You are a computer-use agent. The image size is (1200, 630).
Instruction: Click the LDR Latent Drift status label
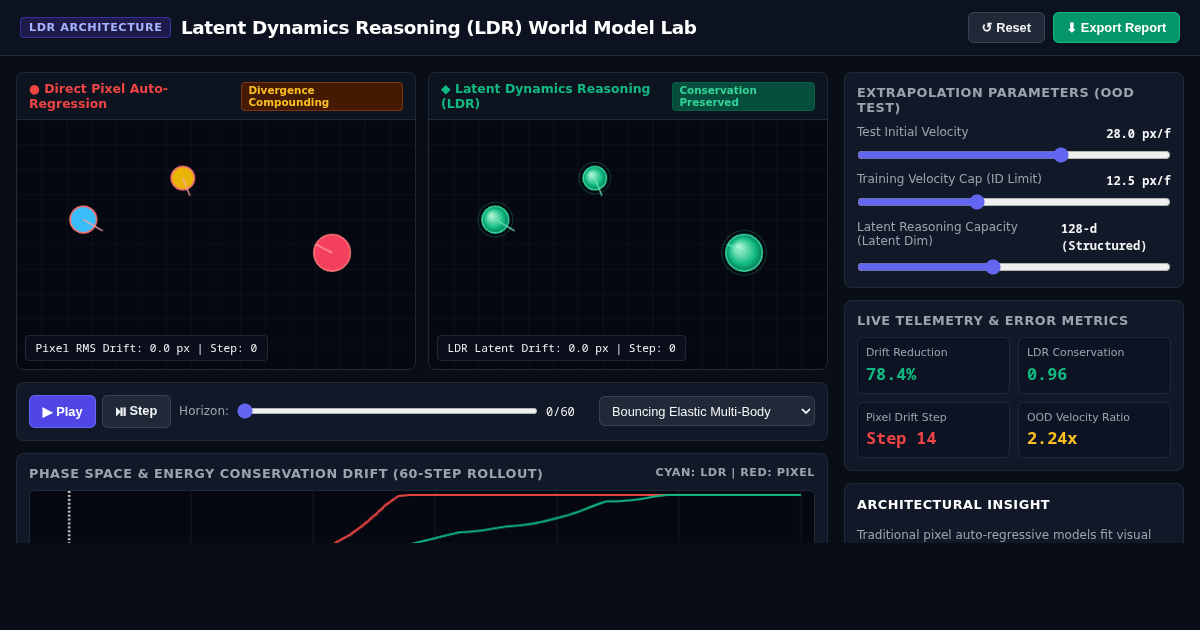(561, 348)
